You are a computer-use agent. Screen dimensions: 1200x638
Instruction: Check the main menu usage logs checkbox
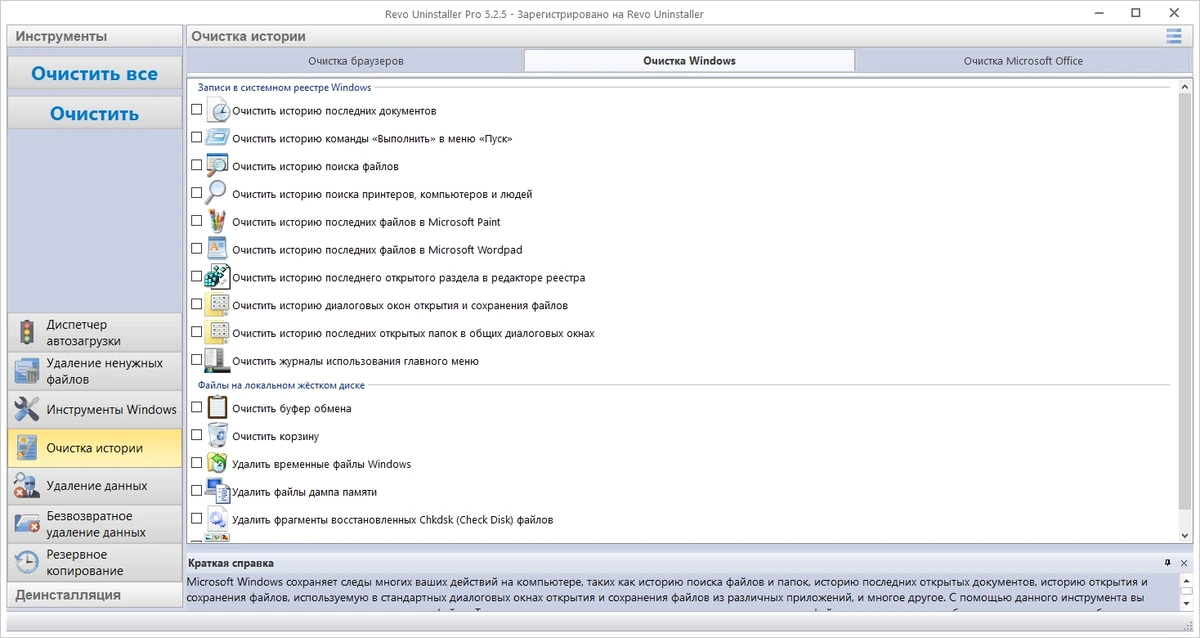coord(196,361)
